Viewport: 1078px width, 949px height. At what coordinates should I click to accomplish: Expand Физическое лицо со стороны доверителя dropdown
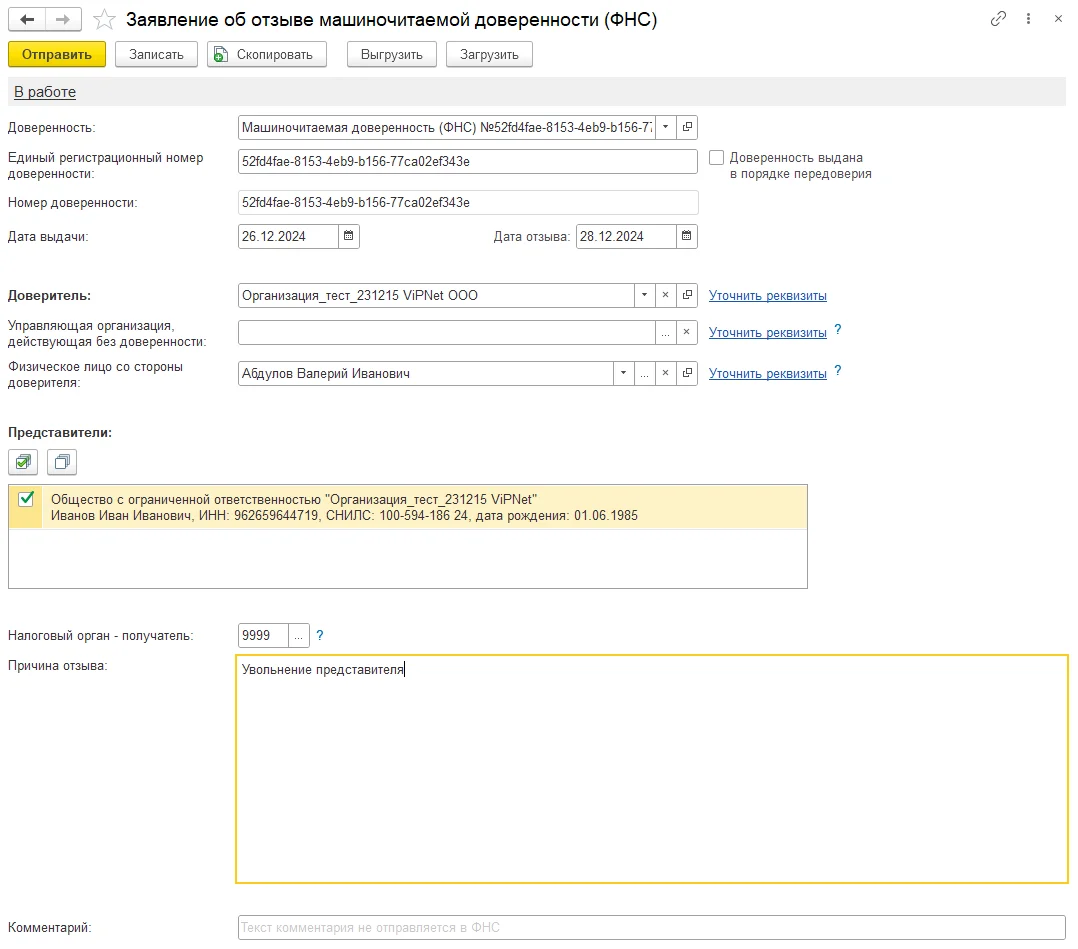click(x=623, y=373)
